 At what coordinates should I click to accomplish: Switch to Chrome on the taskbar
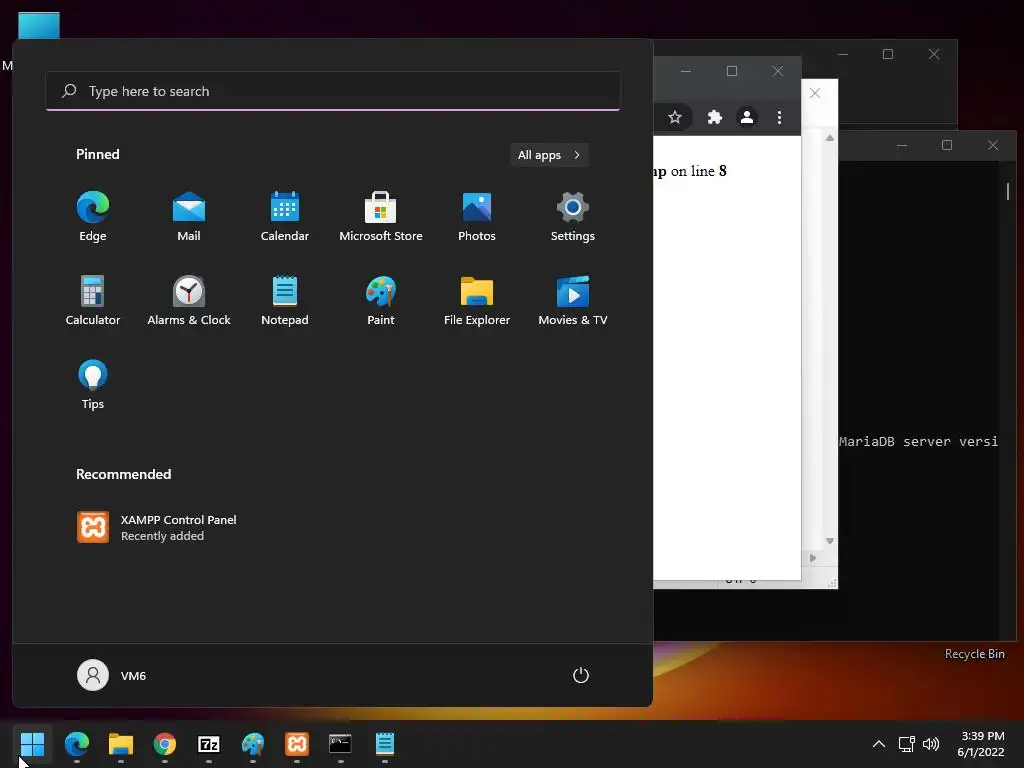165,744
